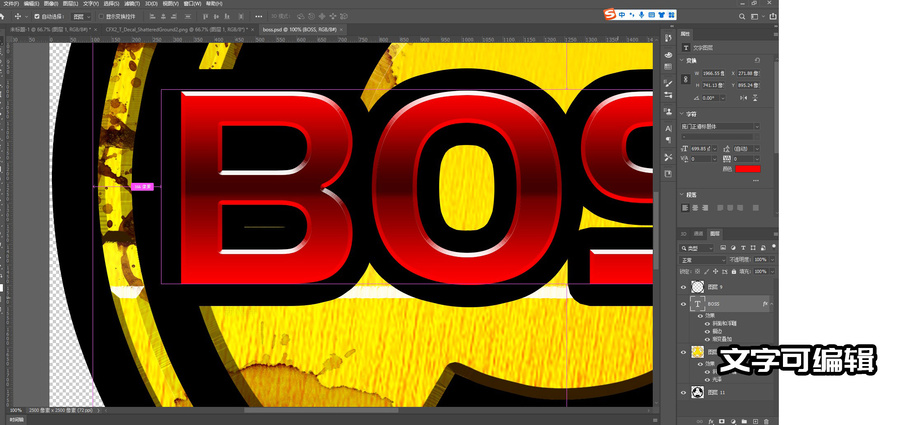Filter layers by type (T) icon

pos(744,248)
